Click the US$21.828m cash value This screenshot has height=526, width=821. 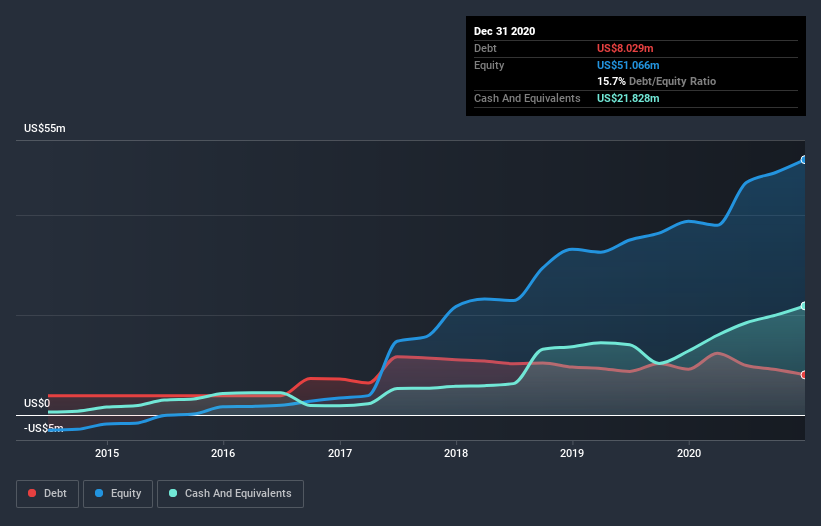click(x=628, y=98)
